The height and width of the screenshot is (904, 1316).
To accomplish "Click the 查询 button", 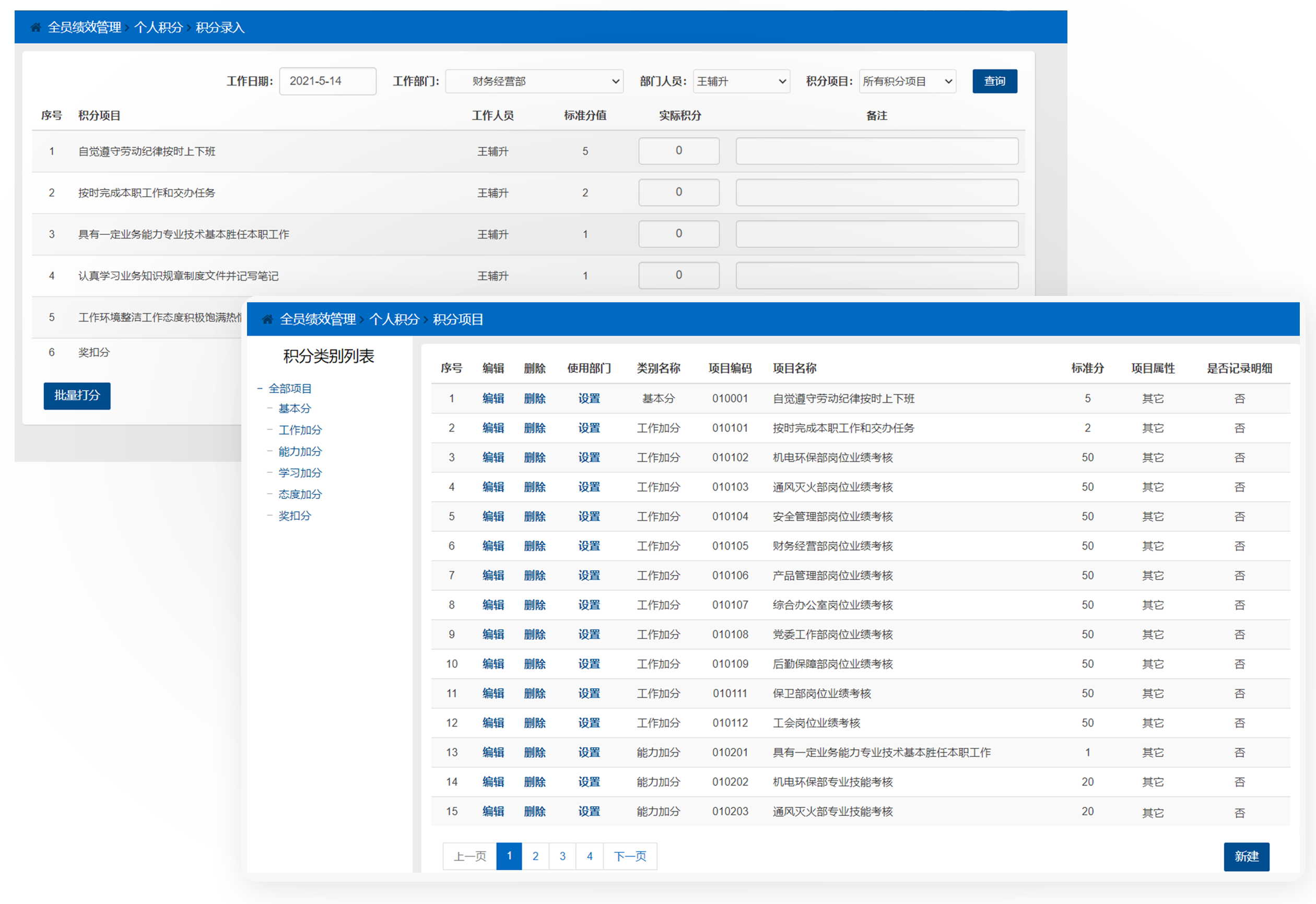I will pyautogui.click(x=994, y=81).
